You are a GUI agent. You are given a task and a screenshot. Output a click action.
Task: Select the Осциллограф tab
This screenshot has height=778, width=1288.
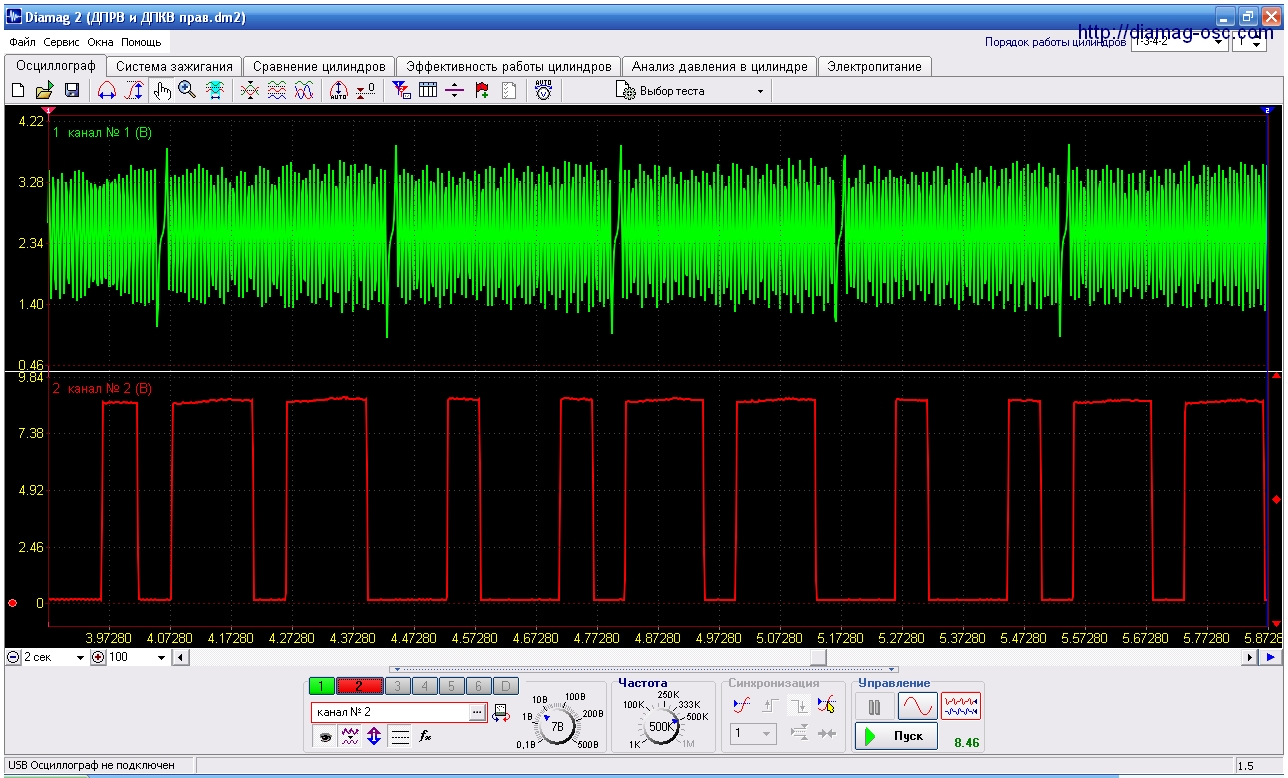pos(56,65)
